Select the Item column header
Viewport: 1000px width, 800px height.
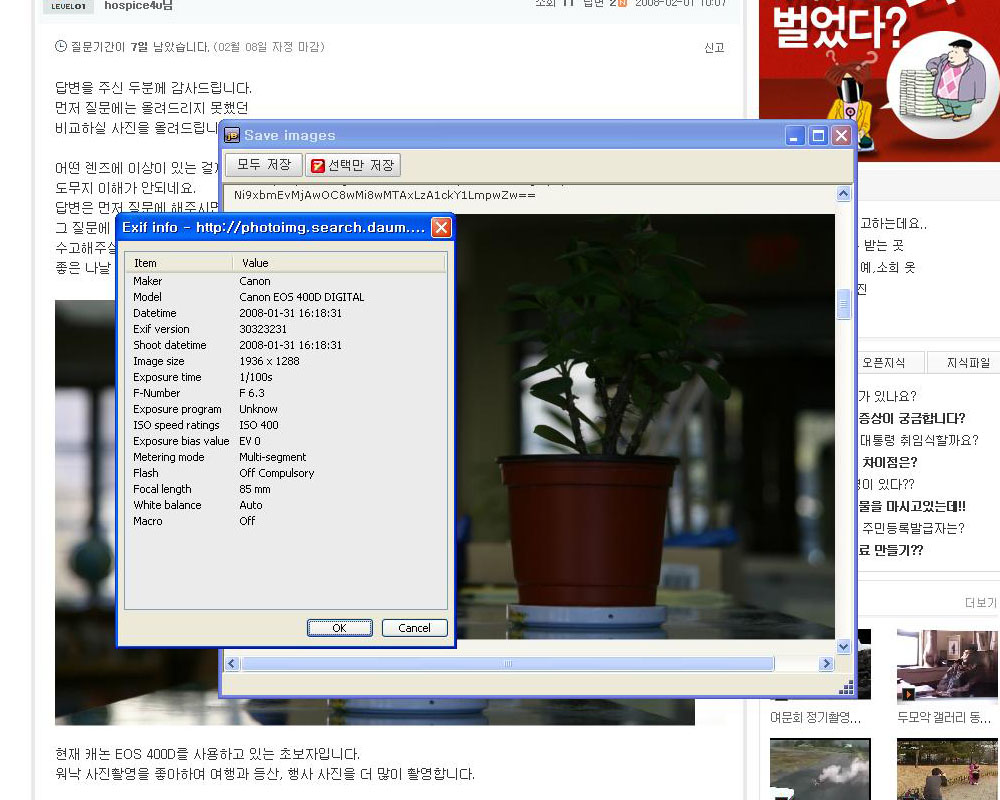click(180, 263)
